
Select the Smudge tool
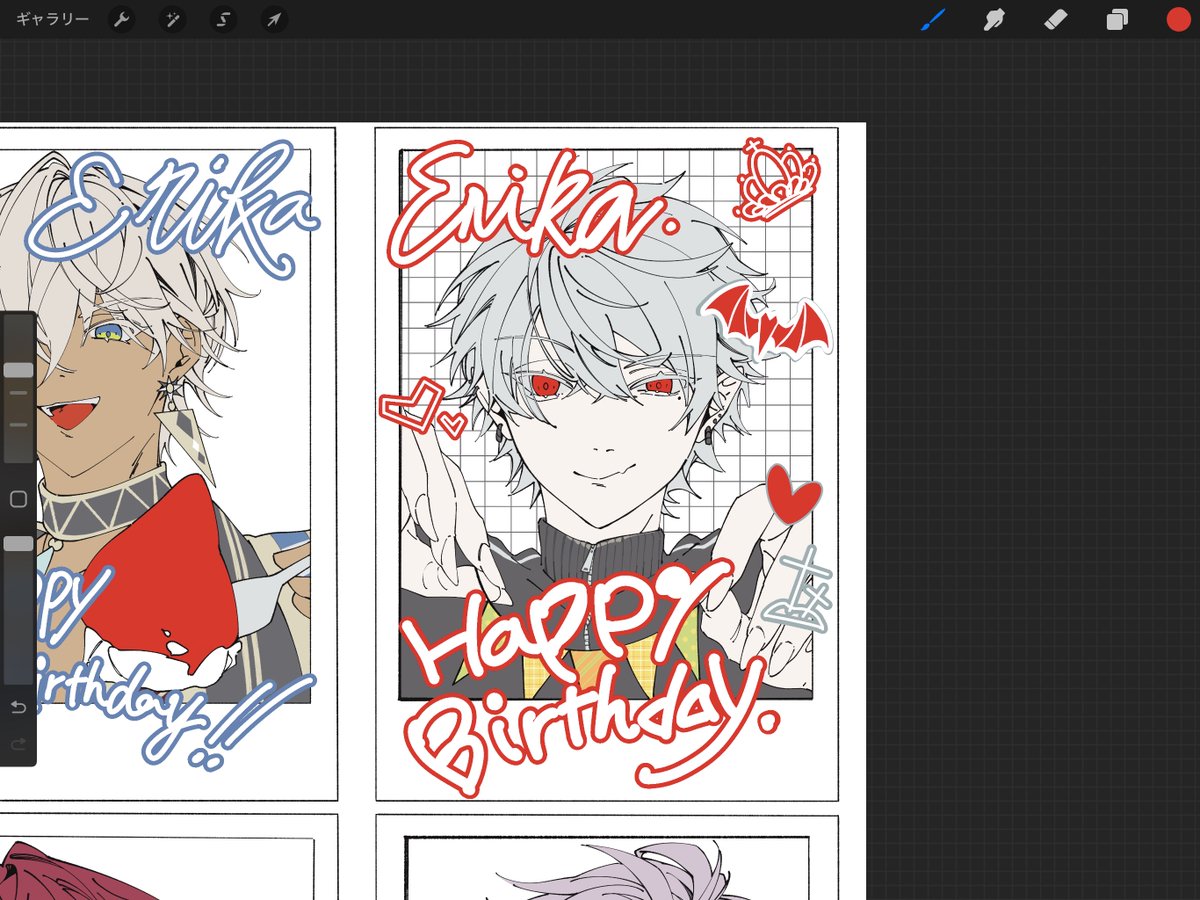[x=994, y=19]
